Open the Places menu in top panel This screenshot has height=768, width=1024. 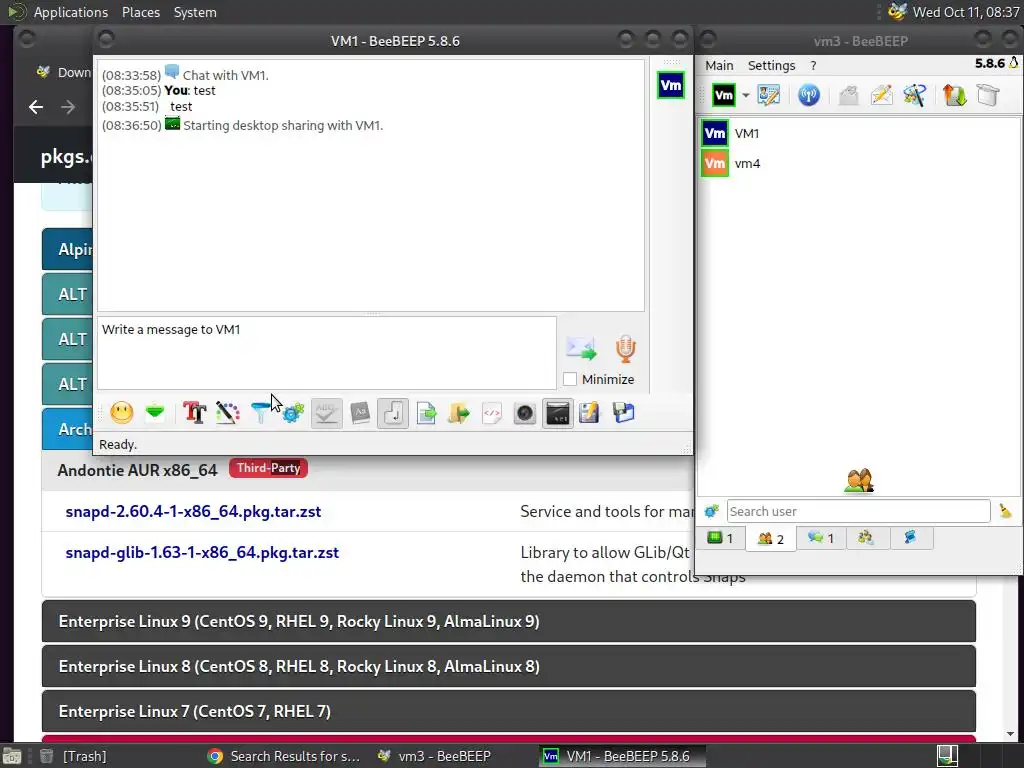(x=141, y=12)
